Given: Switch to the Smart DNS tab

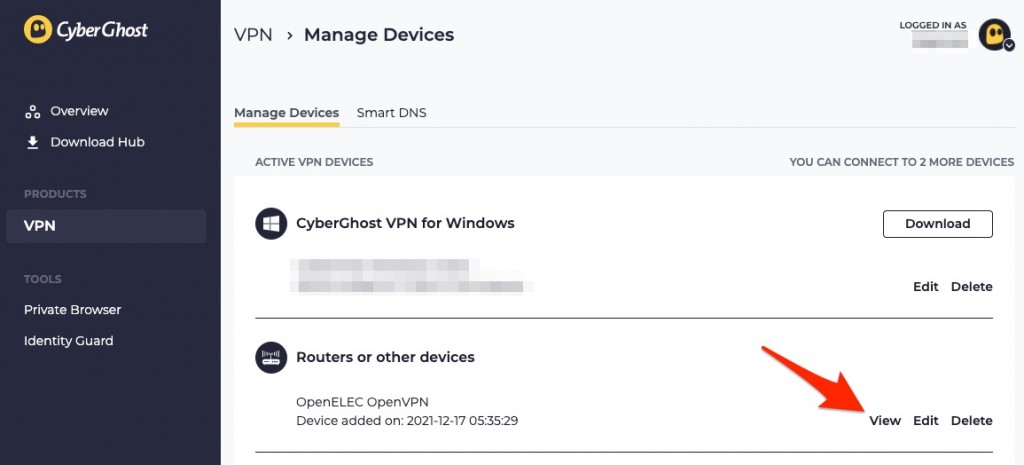Looking at the screenshot, I should (x=391, y=112).
